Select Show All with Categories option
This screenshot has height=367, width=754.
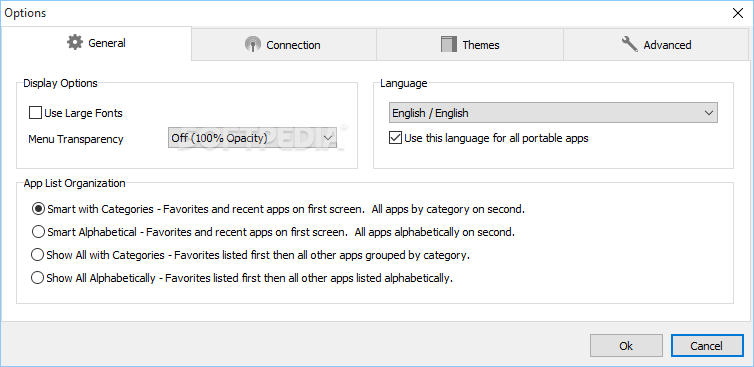[38, 255]
